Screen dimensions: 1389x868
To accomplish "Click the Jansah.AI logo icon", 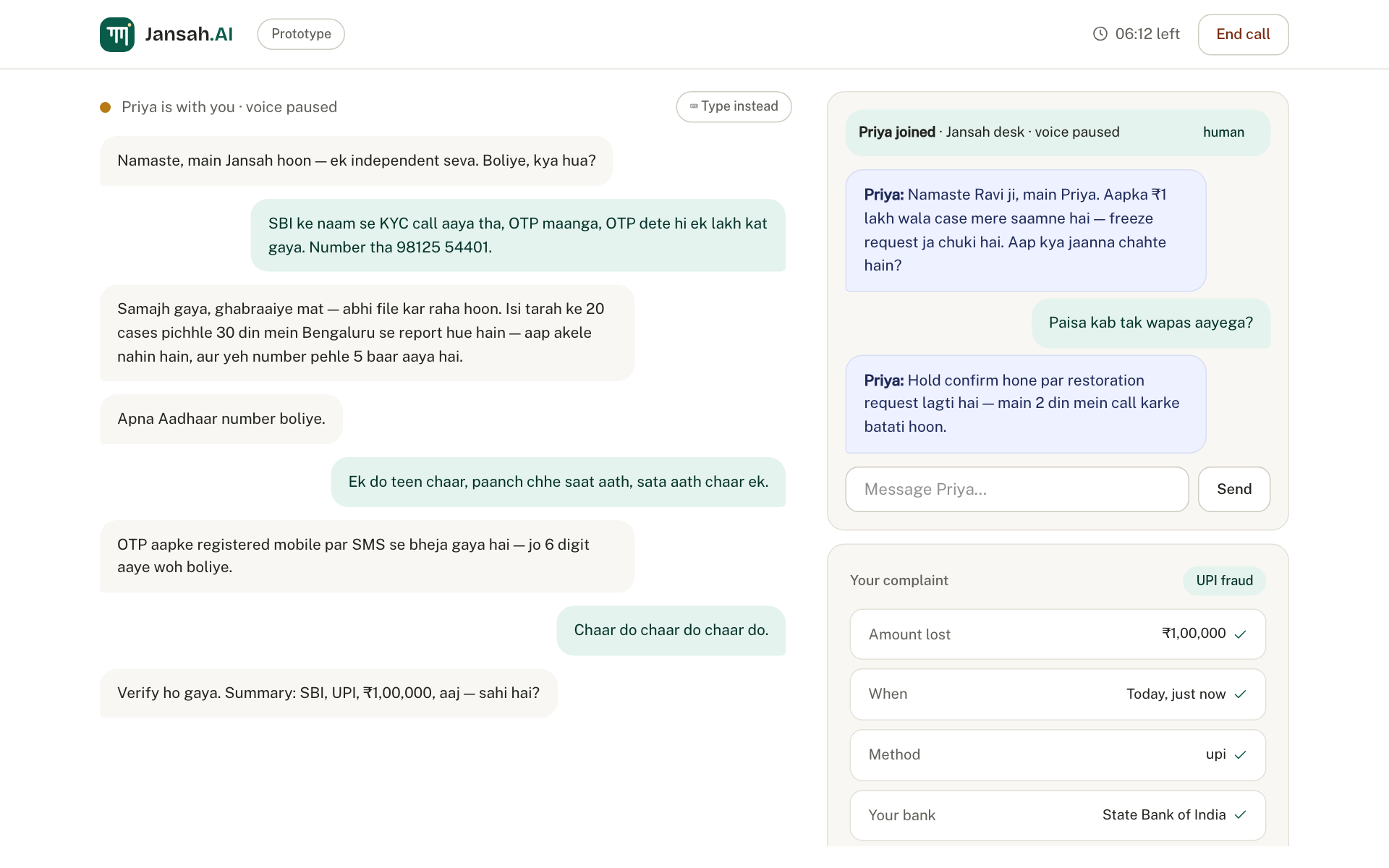I will pyautogui.click(x=117, y=34).
